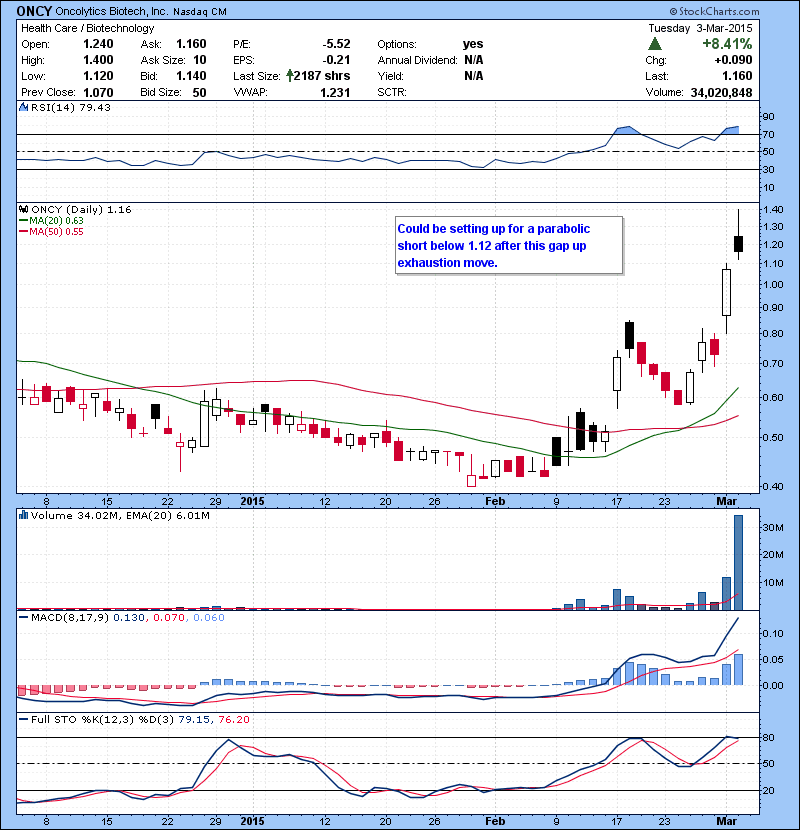Click the EPS value -0.21
800x830 pixels.
click(337, 60)
